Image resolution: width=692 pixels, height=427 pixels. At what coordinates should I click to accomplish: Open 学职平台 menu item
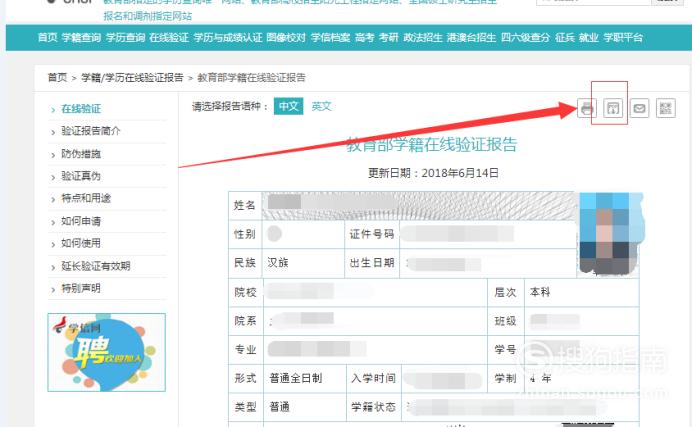tap(623, 37)
